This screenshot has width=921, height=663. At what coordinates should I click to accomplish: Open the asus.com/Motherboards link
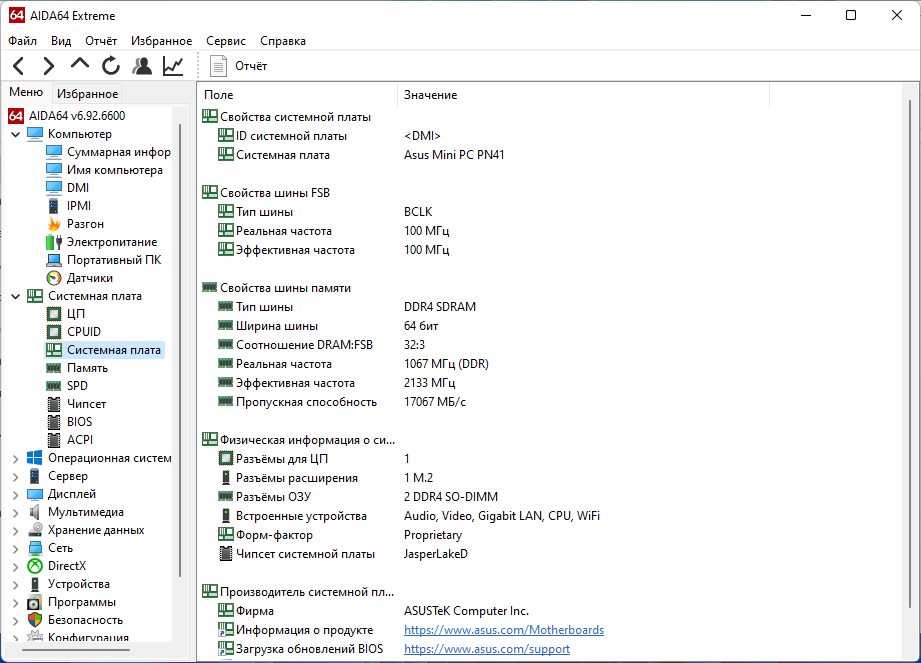[503, 630]
